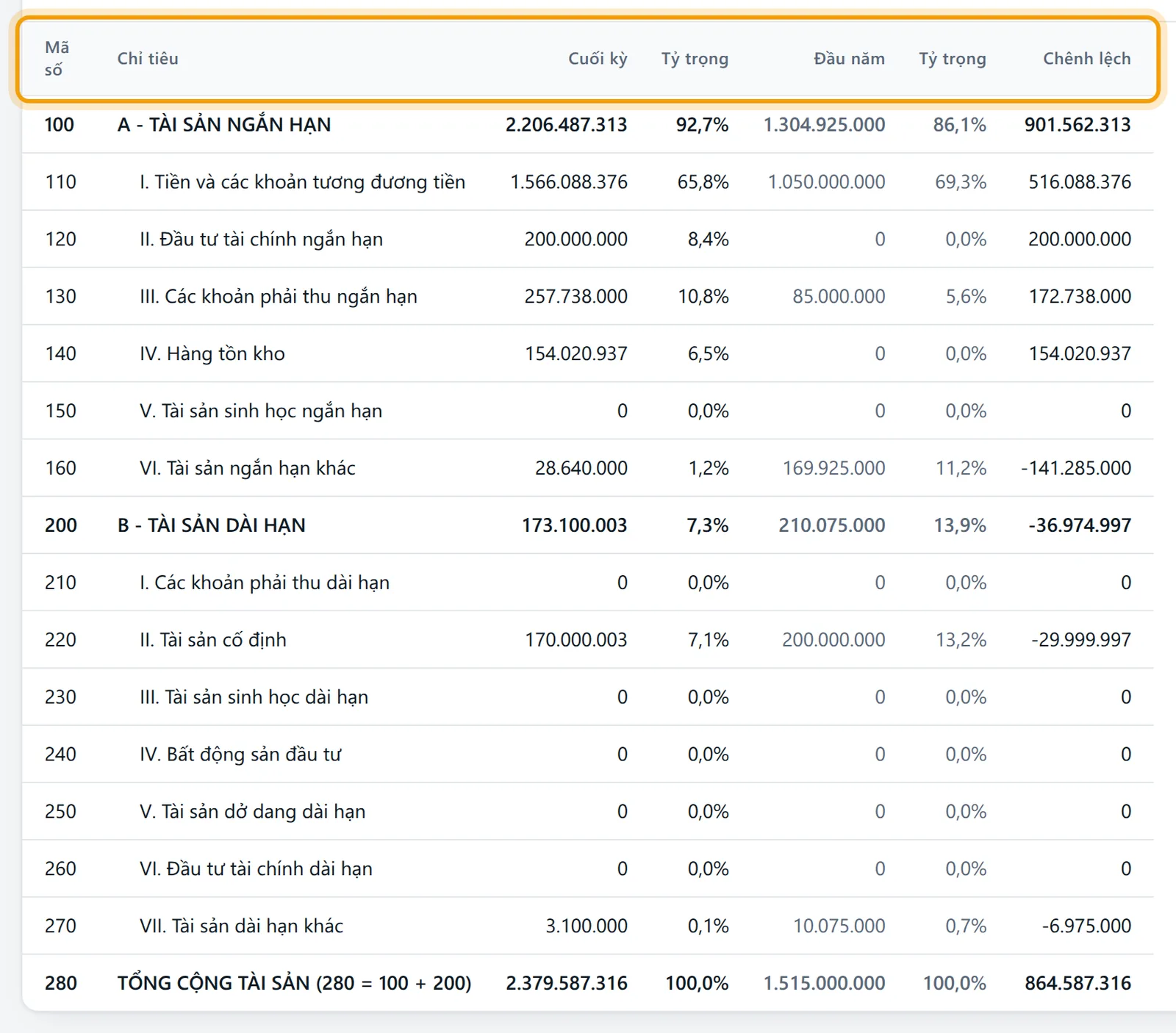Select 'III. Tài sản sinh học dài hạn'

click(254, 697)
